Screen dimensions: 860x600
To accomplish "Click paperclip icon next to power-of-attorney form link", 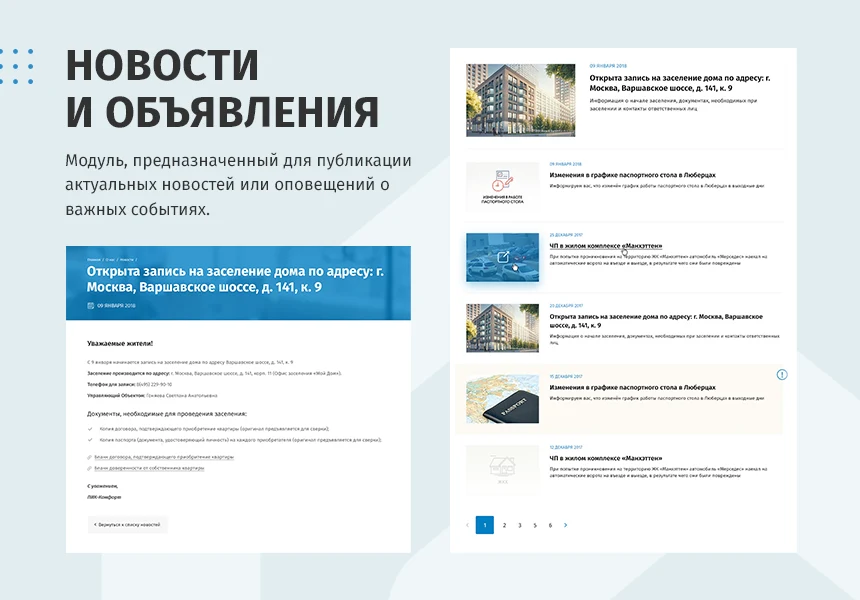I will (89, 468).
